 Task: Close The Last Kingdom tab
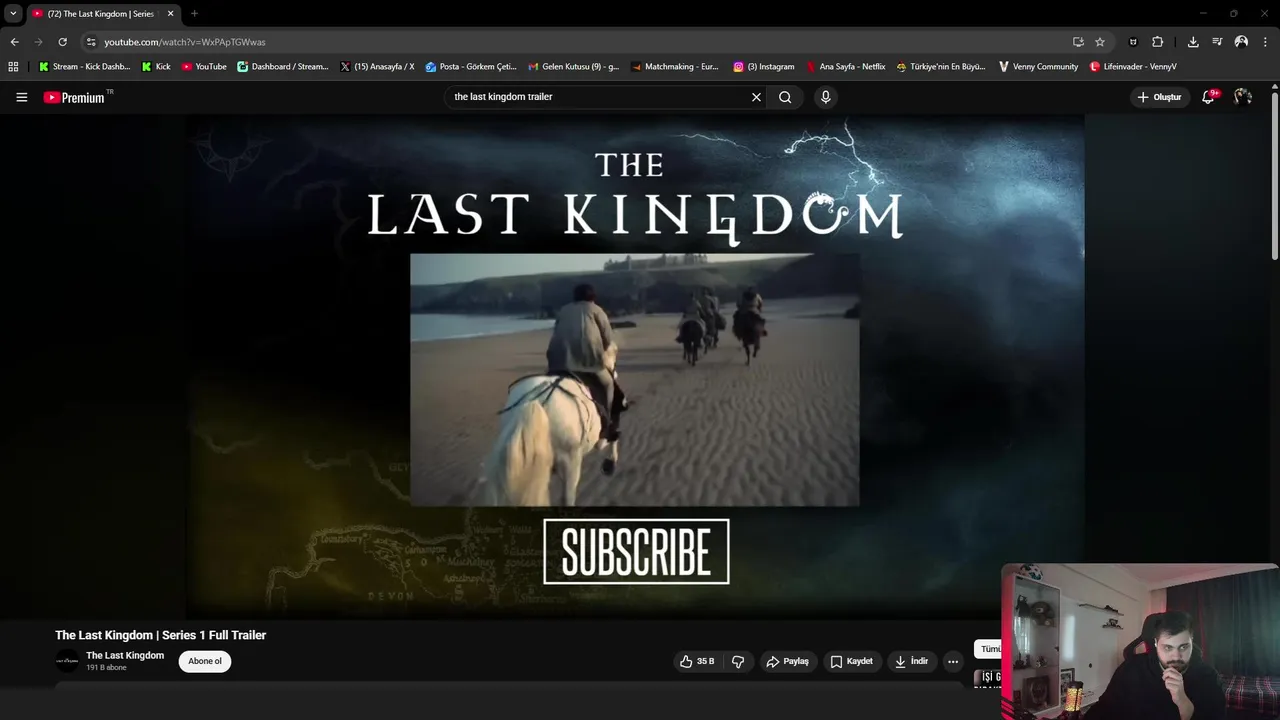[170, 14]
